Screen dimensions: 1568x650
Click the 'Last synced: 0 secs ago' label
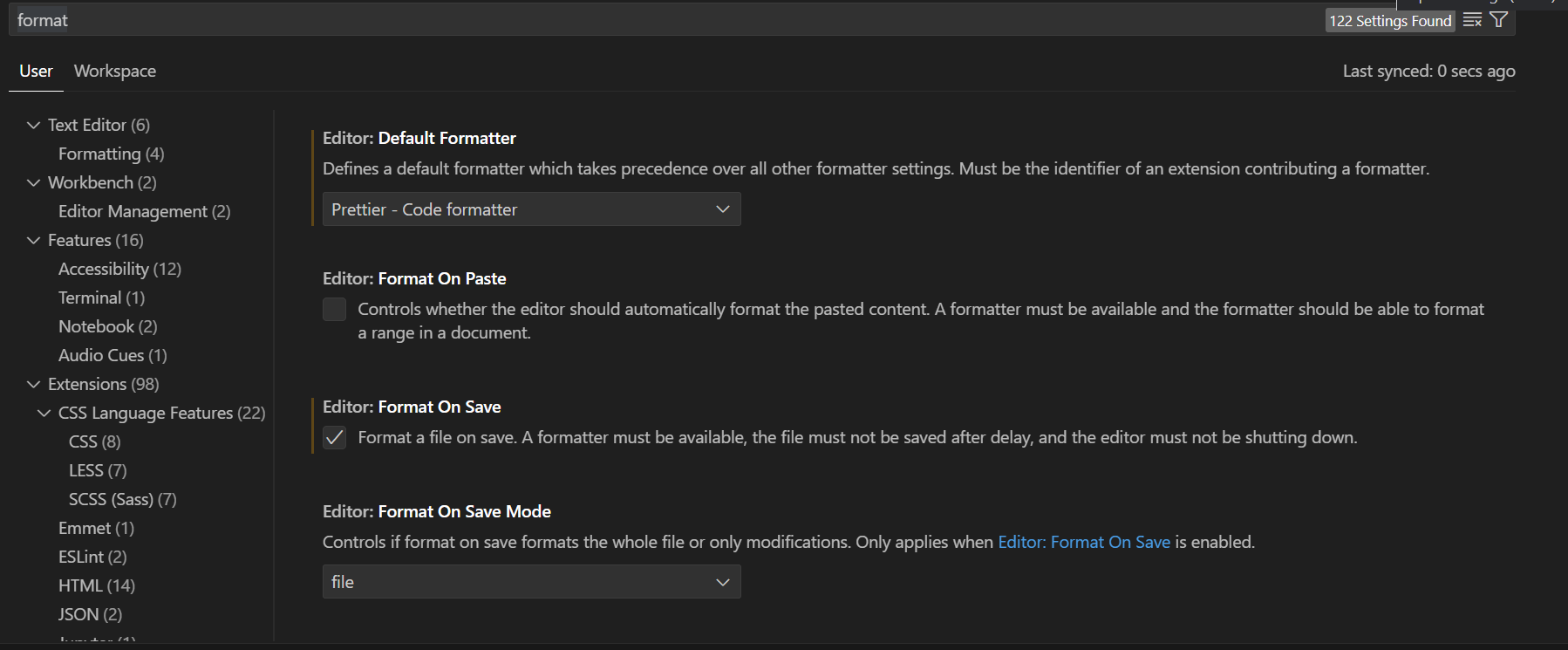(x=1428, y=71)
